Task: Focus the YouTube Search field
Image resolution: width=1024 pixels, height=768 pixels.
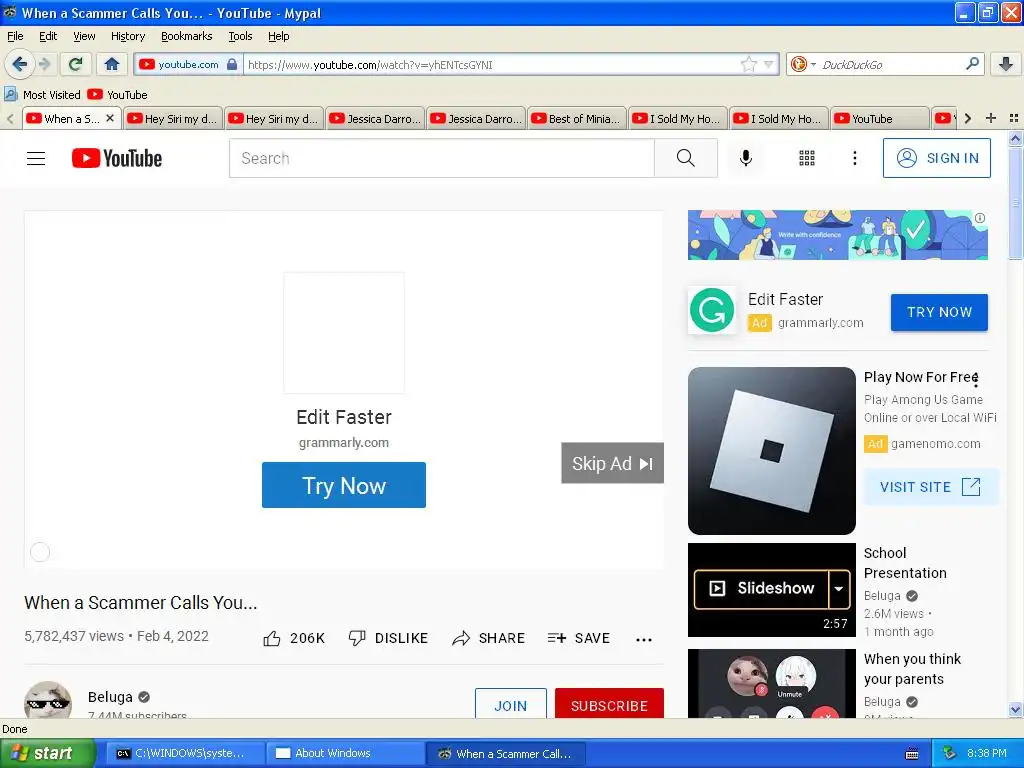Action: point(441,158)
